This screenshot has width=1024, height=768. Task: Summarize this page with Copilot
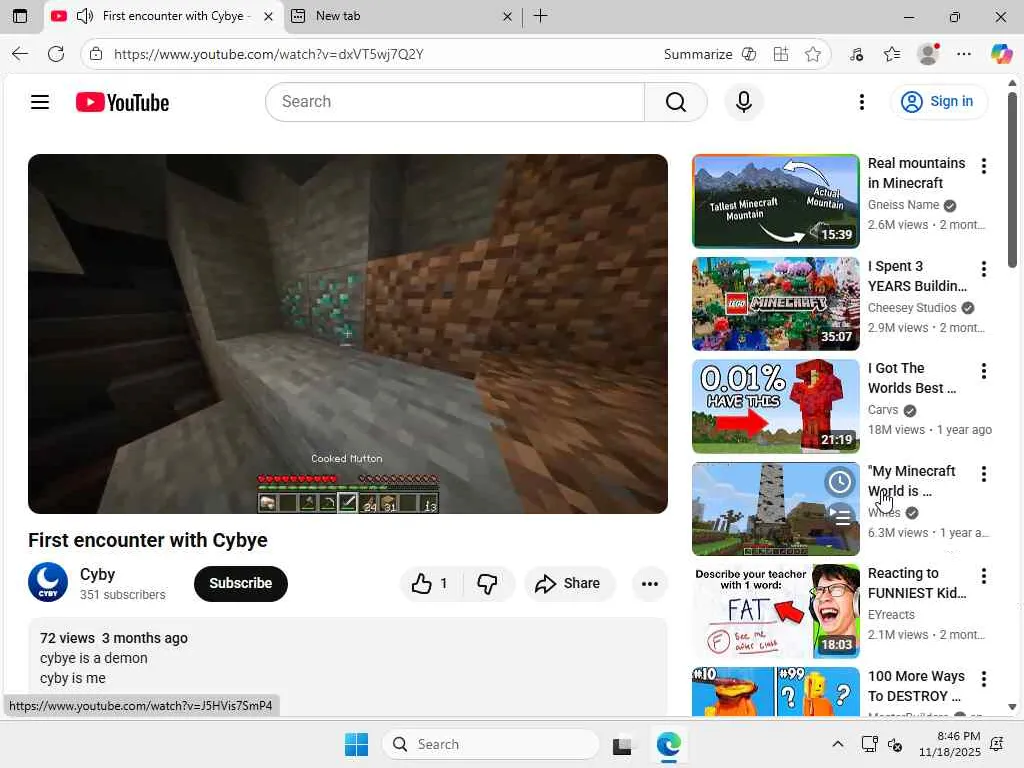(x=710, y=54)
